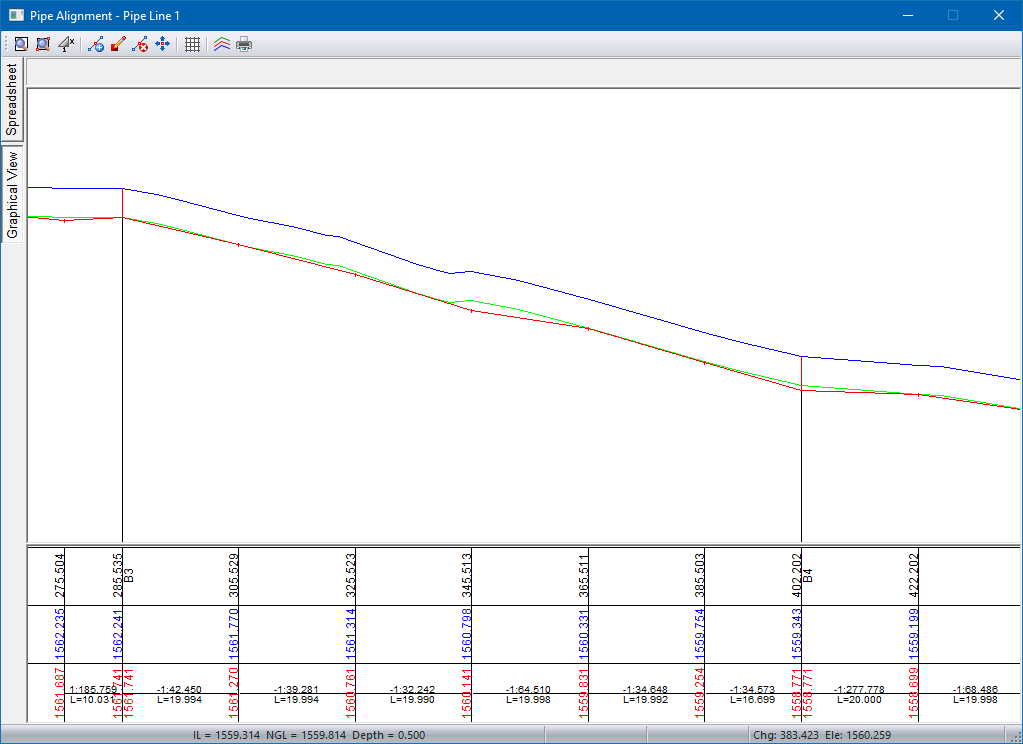Toggle the grid display icon
1023x744 pixels.
coord(193,44)
